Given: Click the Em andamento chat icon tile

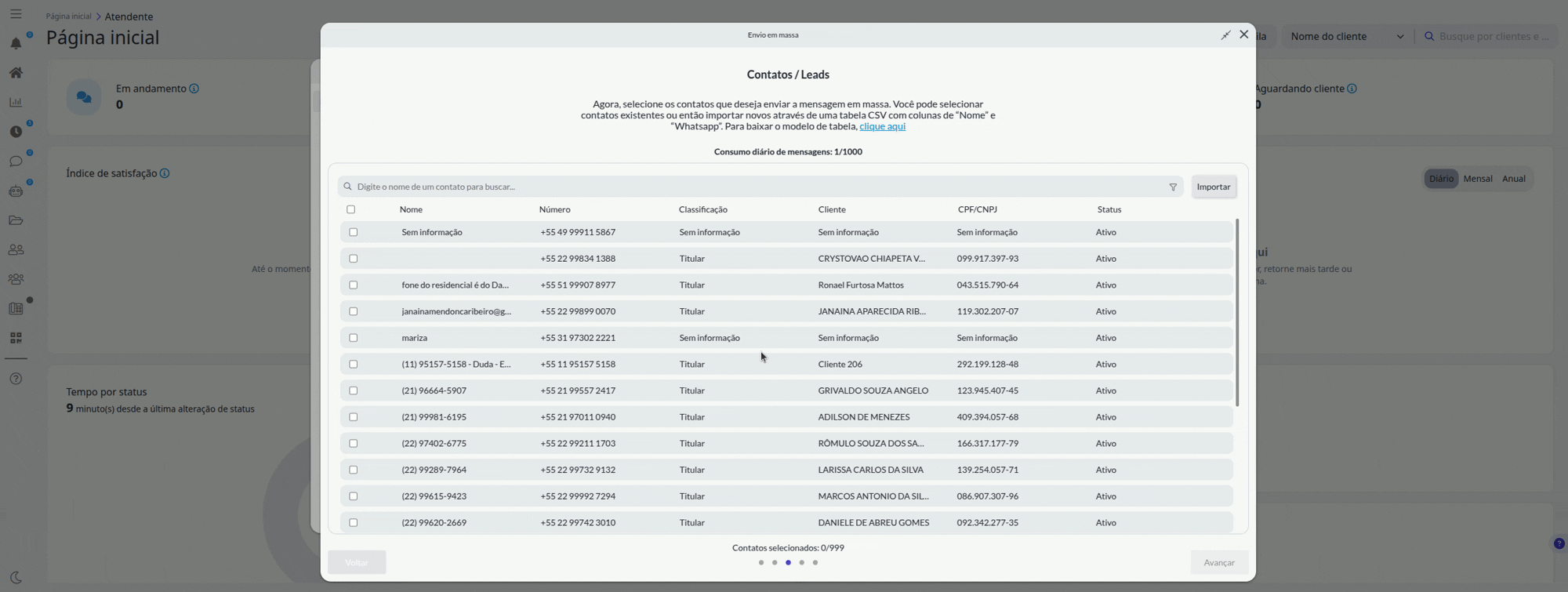Looking at the screenshot, I should (x=84, y=97).
